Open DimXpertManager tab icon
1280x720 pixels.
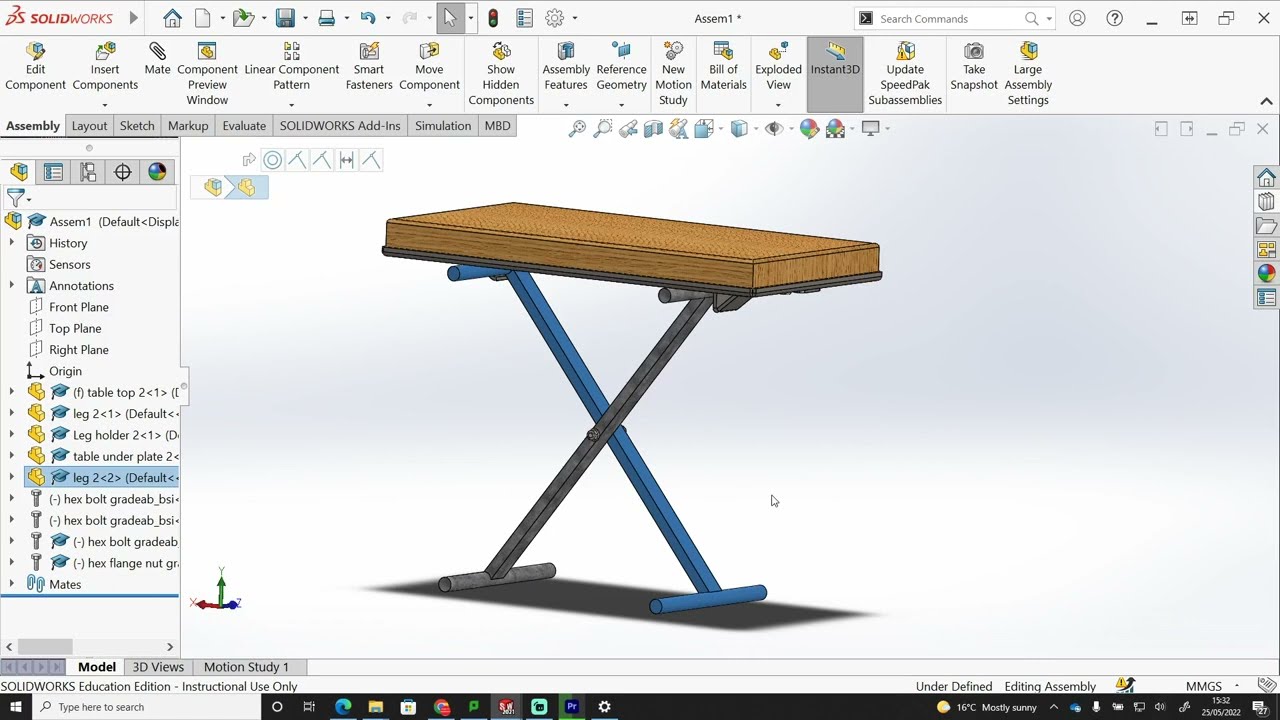(123, 172)
